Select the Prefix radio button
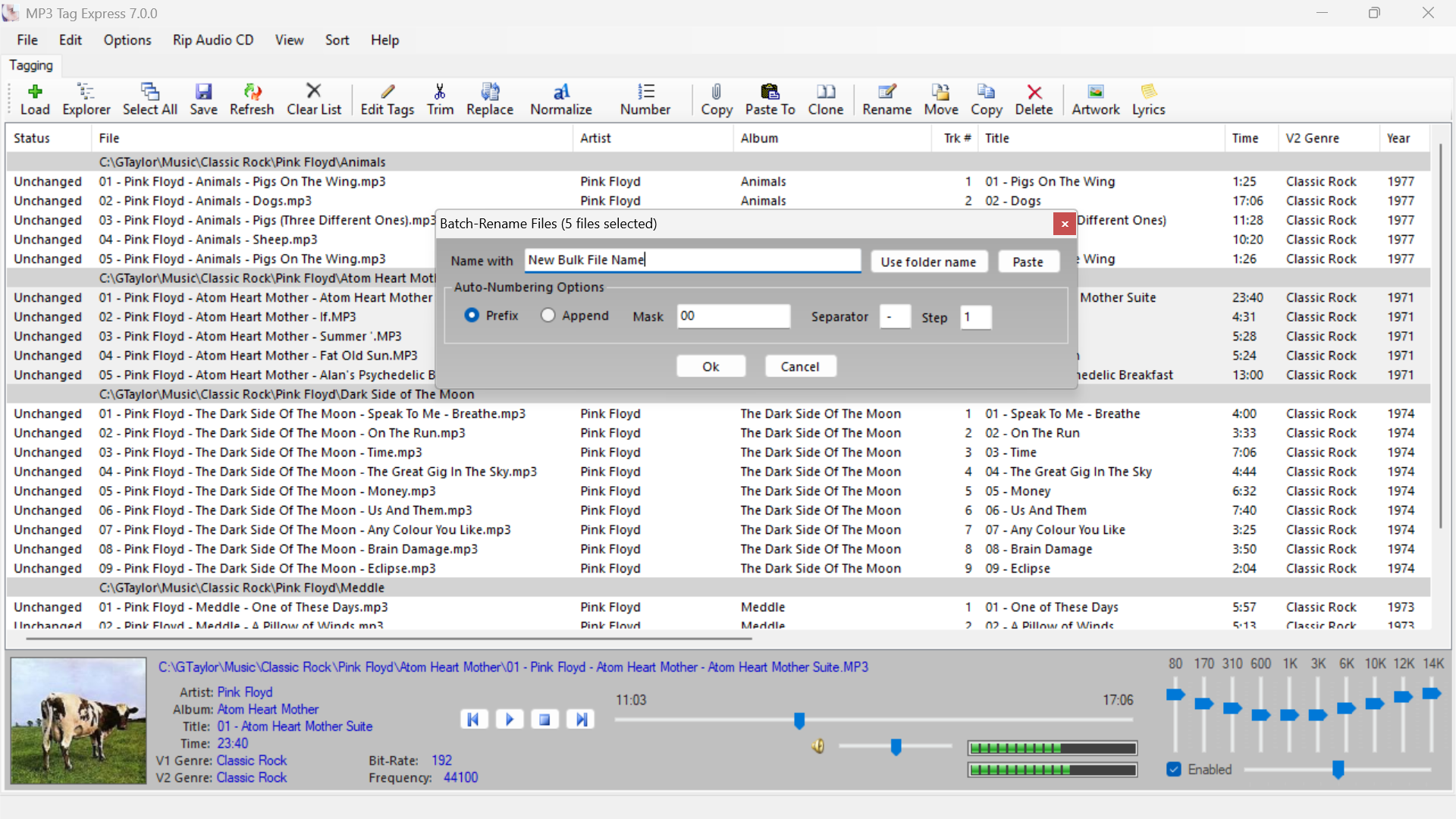Viewport: 1456px width, 819px height. [472, 315]
